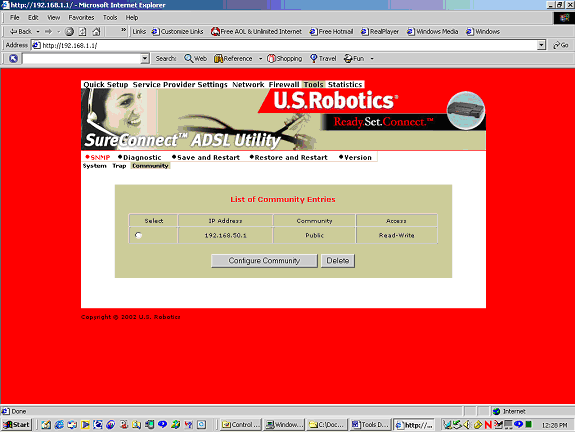Image resolution: width=575 pixels, height=432 pixels.
Task: Click the Delete button
Action: tap(338, 261)
